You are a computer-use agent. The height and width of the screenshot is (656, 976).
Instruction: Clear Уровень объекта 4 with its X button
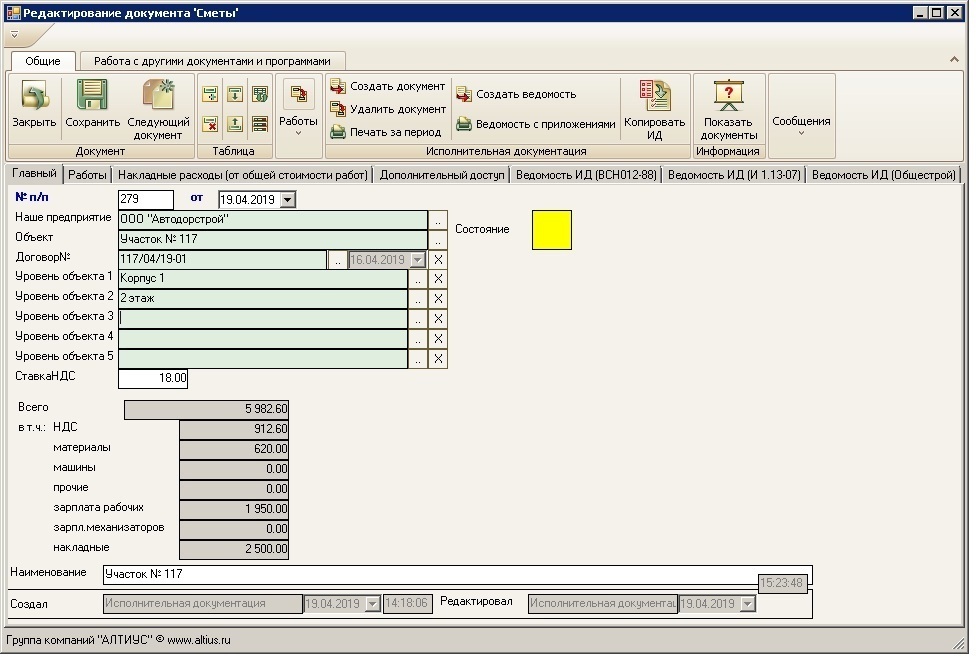(438, 339)
